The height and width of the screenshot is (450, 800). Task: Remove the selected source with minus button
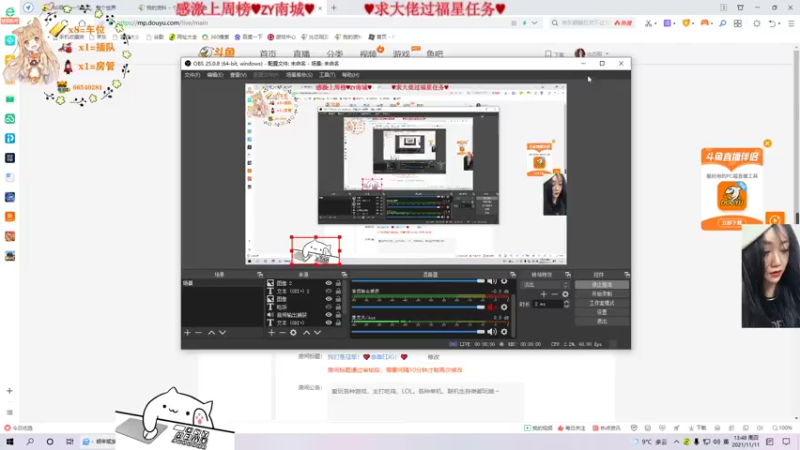click(x=282, y=333)
